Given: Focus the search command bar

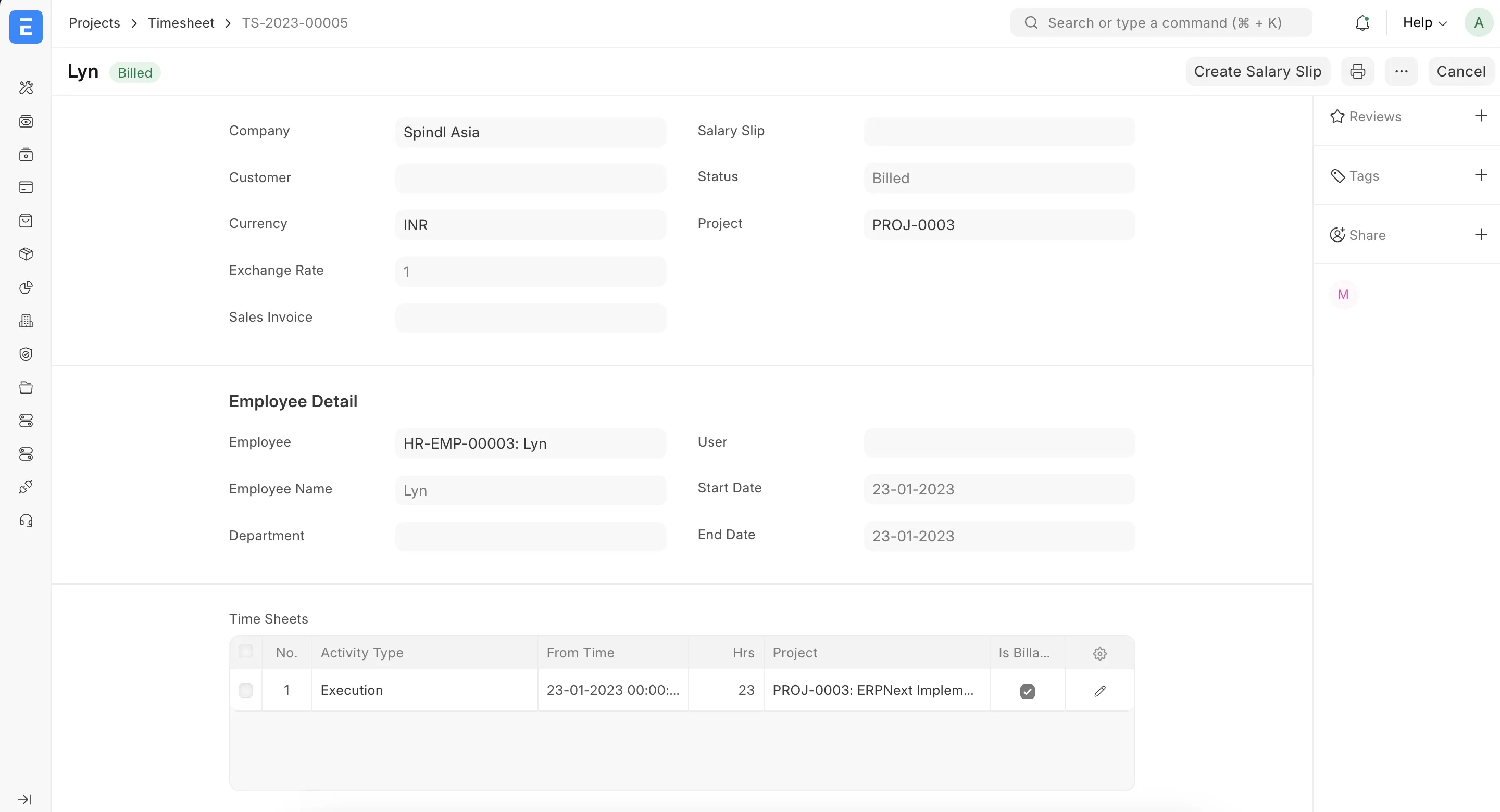Looking at the screenshot, I should [1161, 23].
